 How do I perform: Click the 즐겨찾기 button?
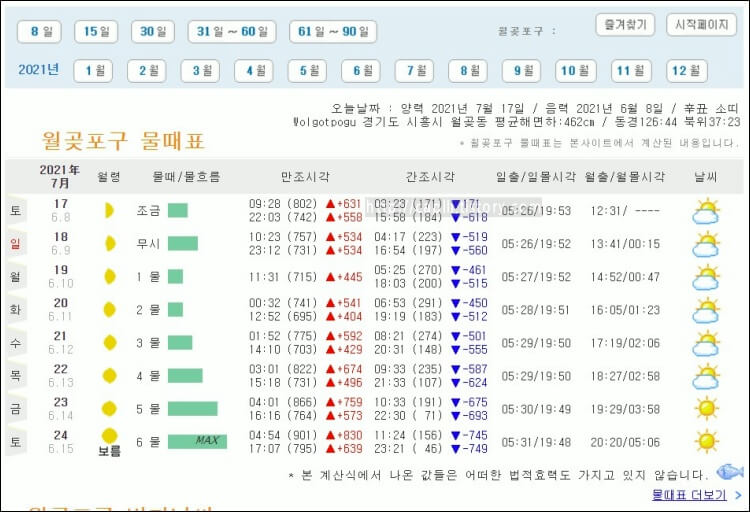click(x=625, y=24)
